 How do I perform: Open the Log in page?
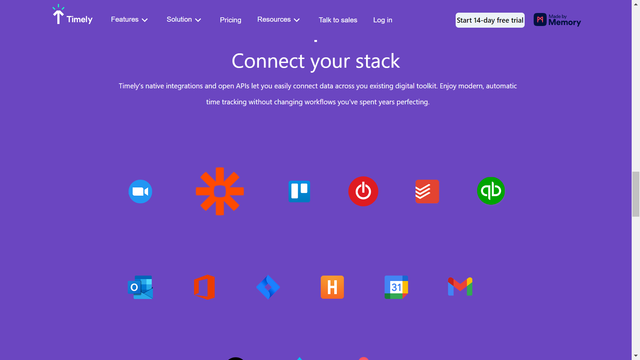(382, 20)
